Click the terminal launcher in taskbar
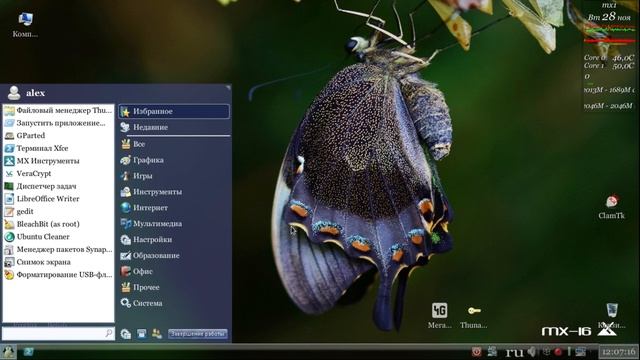 (x=29, y=351)
